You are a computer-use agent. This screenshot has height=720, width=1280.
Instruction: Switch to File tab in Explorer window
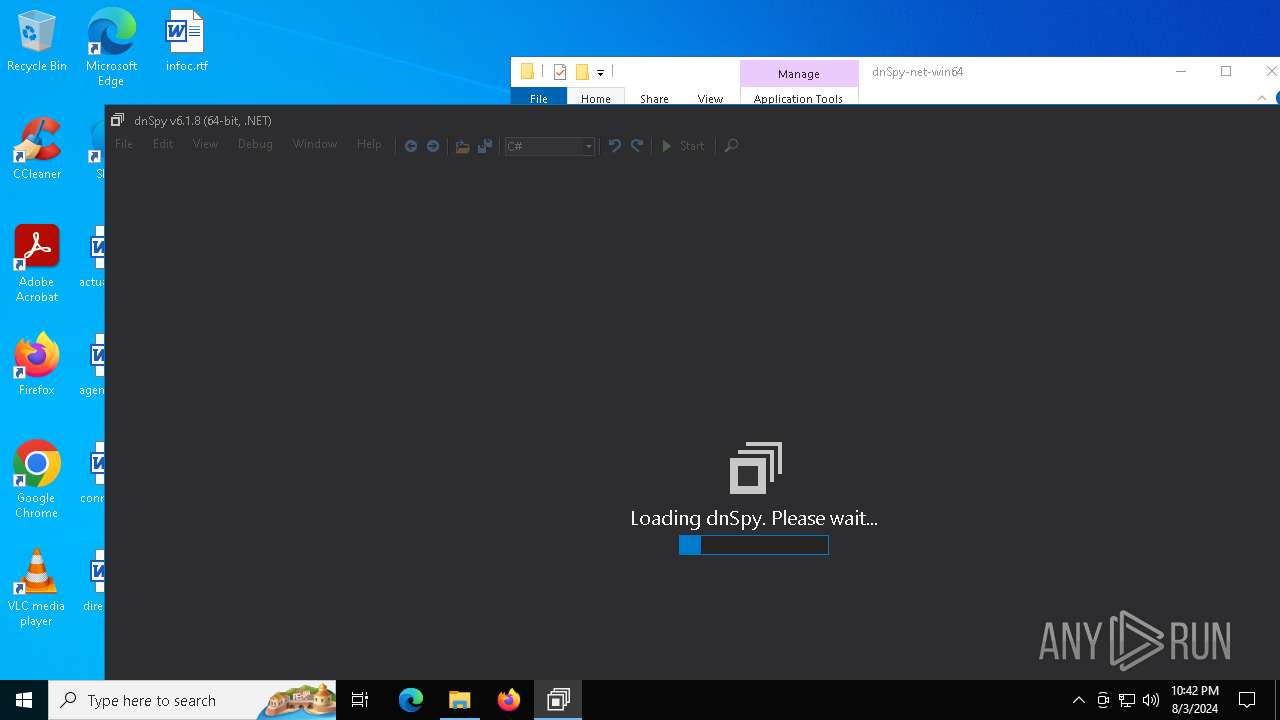[539, 98]
